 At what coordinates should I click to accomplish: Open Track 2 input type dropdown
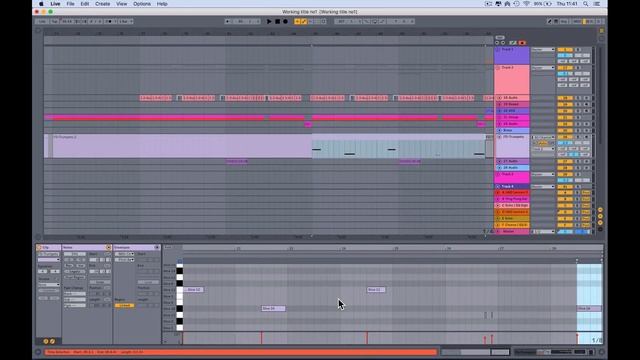tap(543, 68)
